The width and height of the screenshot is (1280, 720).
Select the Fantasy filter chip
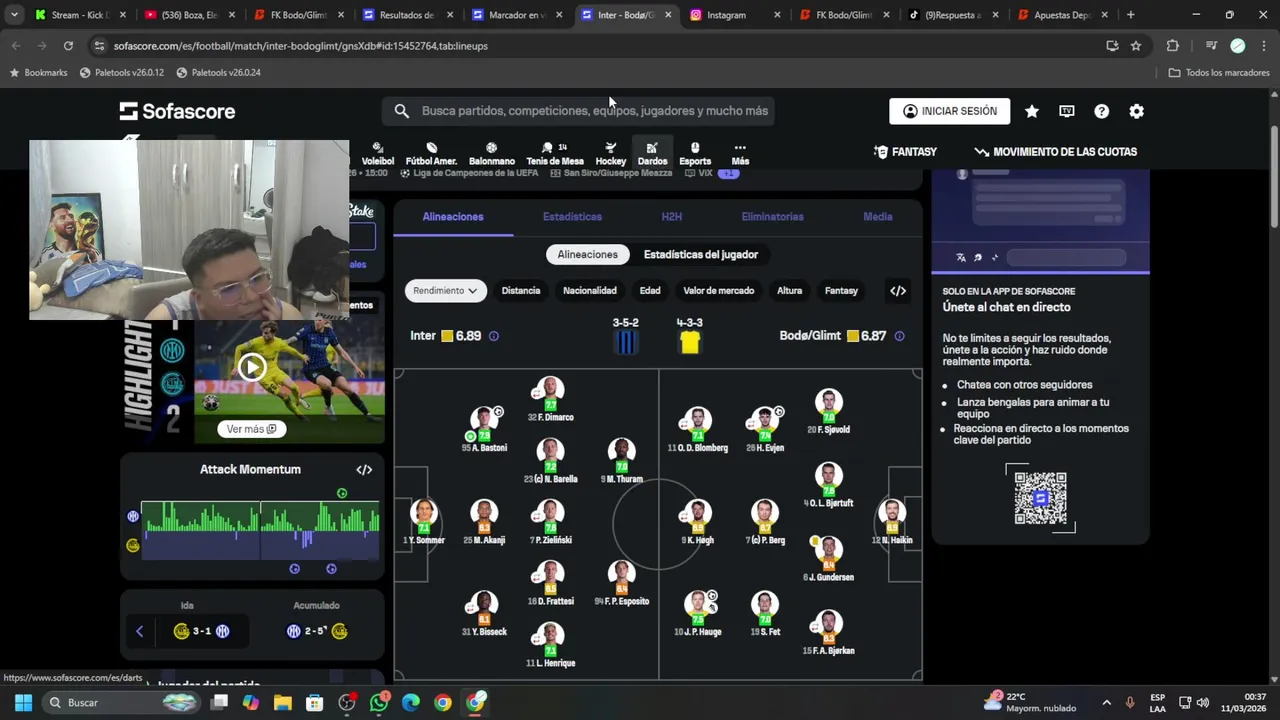tap(841, 291)
